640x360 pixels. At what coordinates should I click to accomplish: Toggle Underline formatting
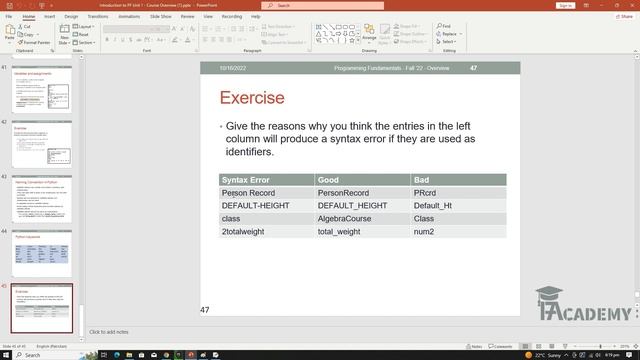[x=122, y=40]
